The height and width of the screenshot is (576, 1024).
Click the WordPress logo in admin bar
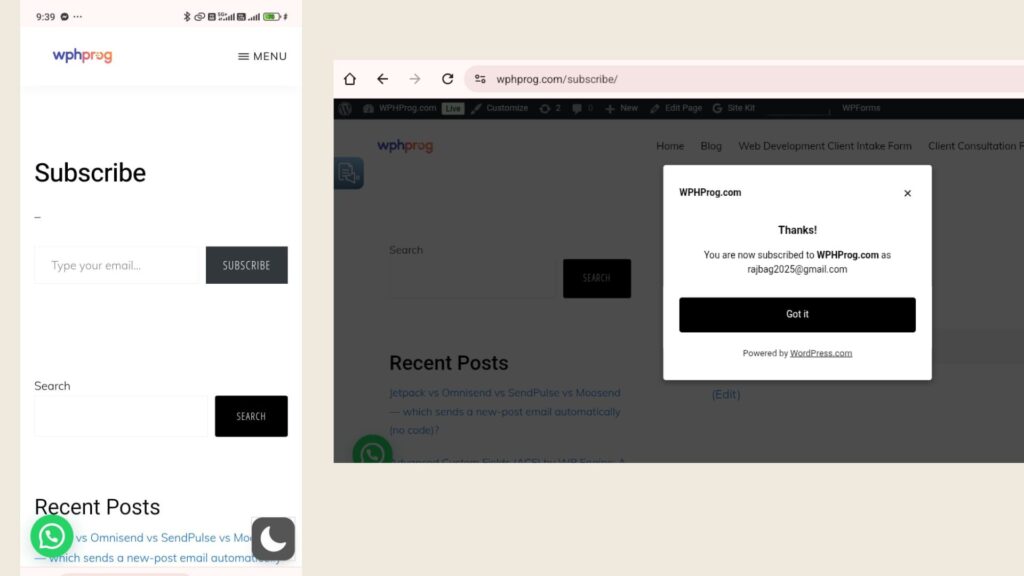pyautogui.click(x=345, y=108)
